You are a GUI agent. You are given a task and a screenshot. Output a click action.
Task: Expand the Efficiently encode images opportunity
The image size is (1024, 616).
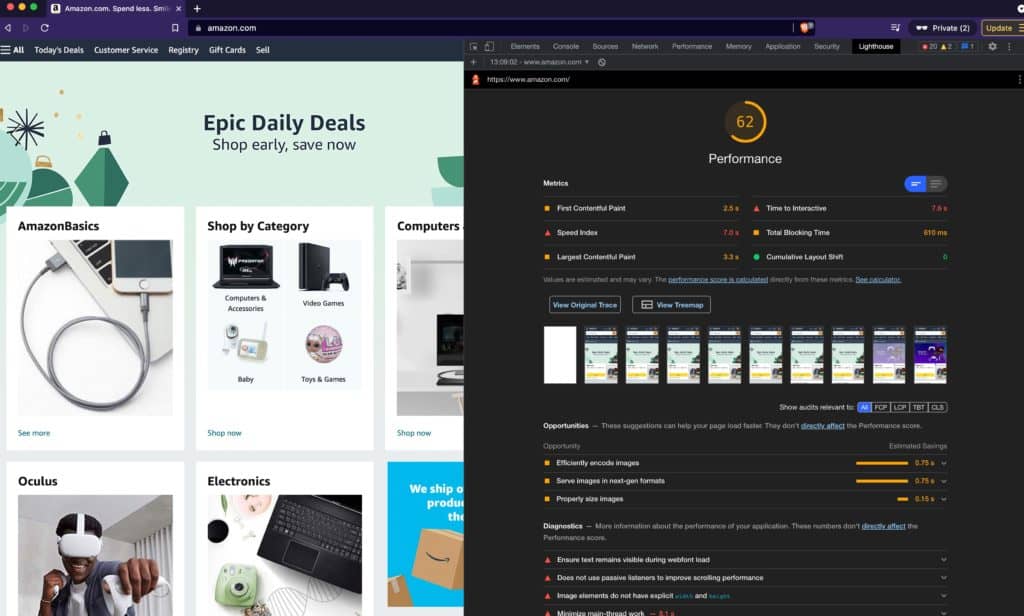(x=744, y=462)
